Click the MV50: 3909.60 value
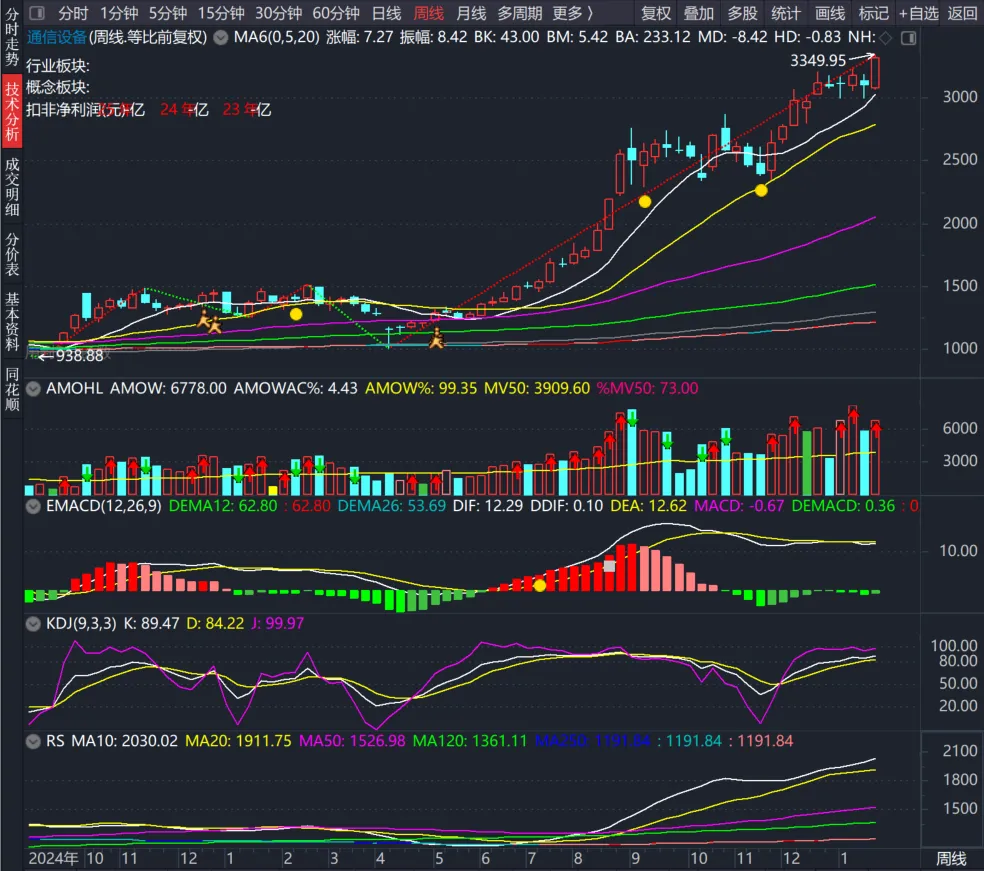The image size is (984, 871). [x=537, y=388]
